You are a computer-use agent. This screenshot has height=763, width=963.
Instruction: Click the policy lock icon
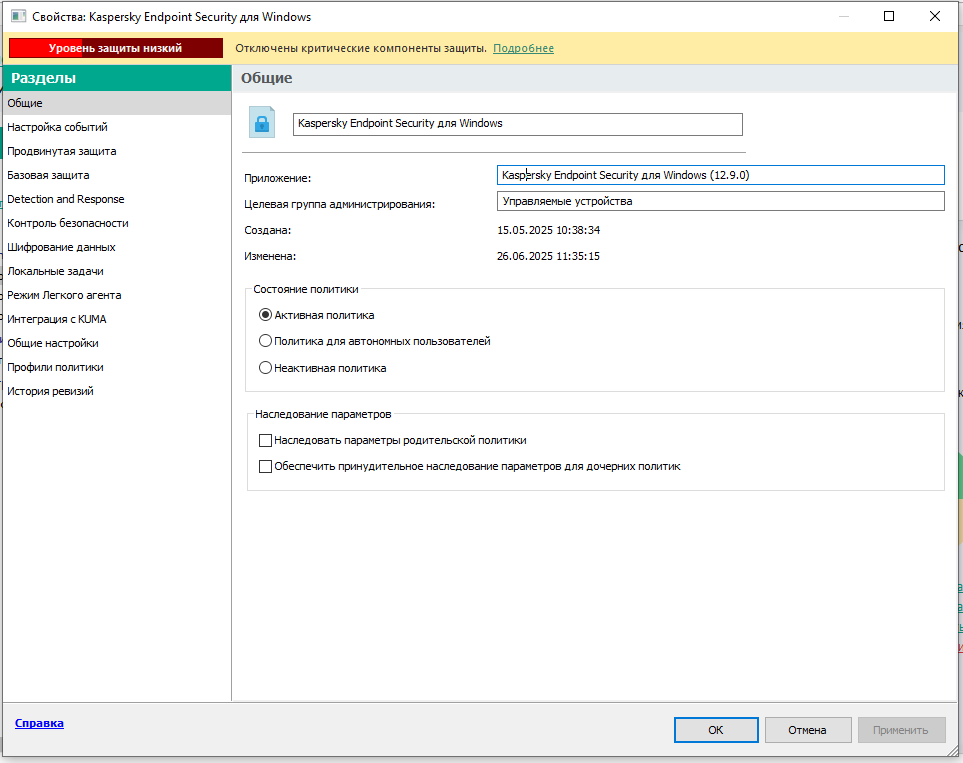pos(261,124)
